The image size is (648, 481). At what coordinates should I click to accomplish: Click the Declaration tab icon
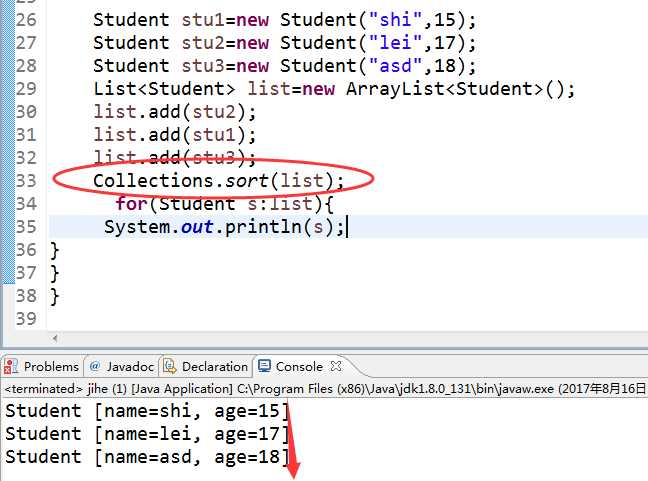point(169,366)
